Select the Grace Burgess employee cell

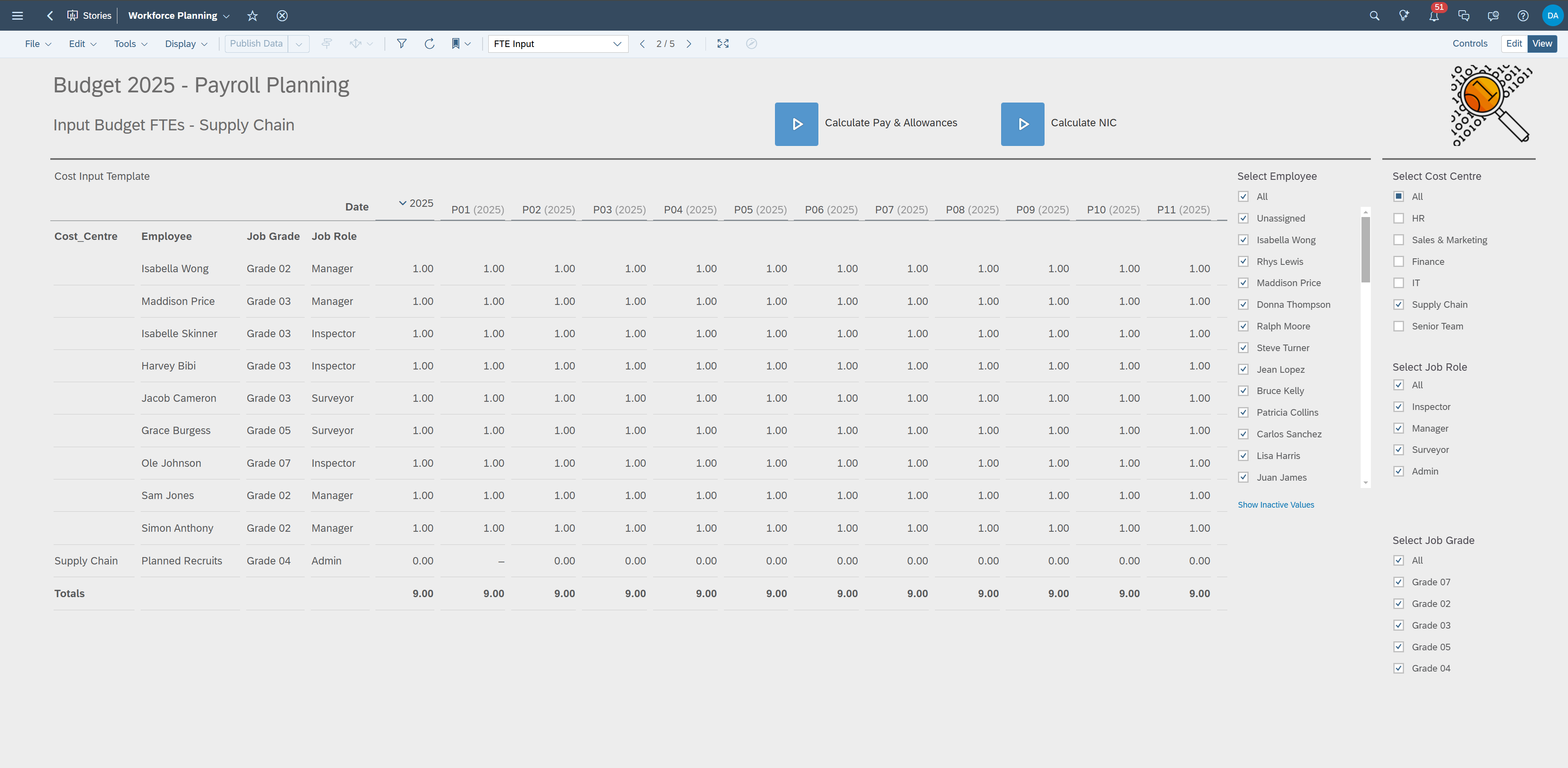(190, 431)
